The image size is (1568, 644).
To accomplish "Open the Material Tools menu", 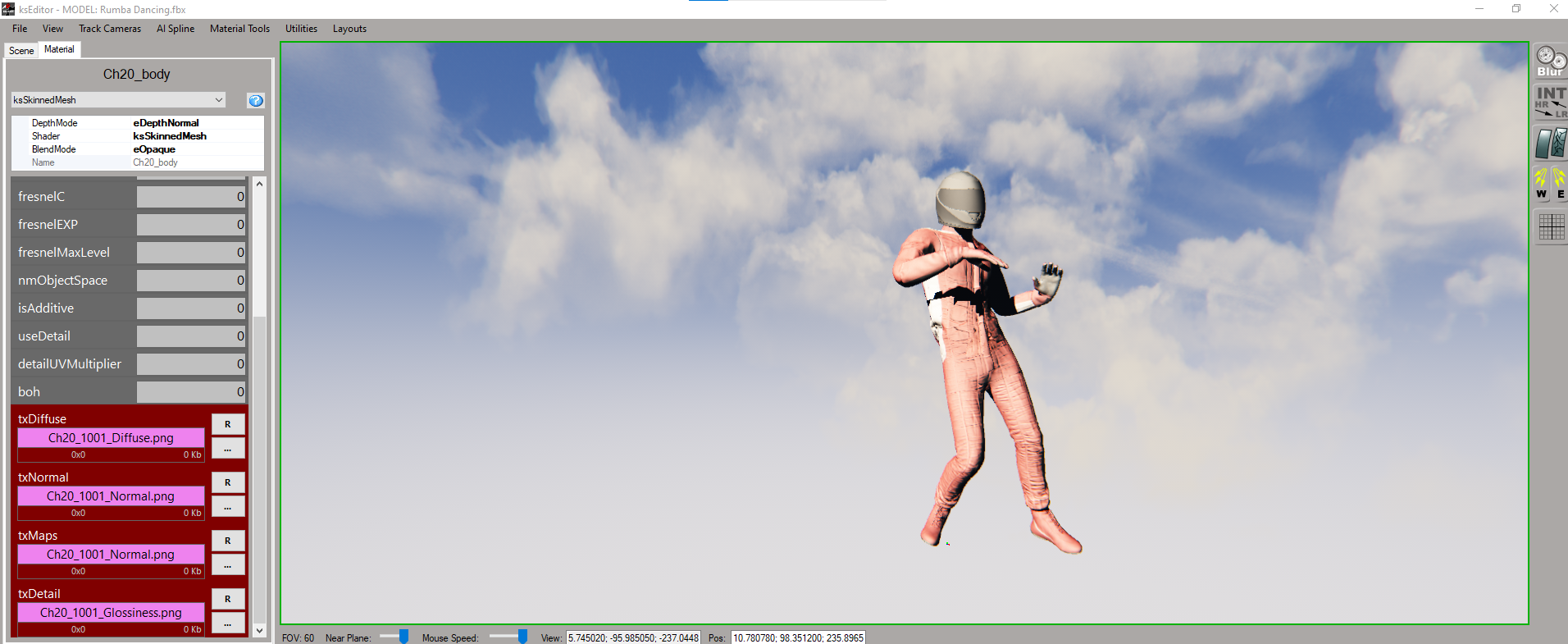I will [x=239, y=29].
